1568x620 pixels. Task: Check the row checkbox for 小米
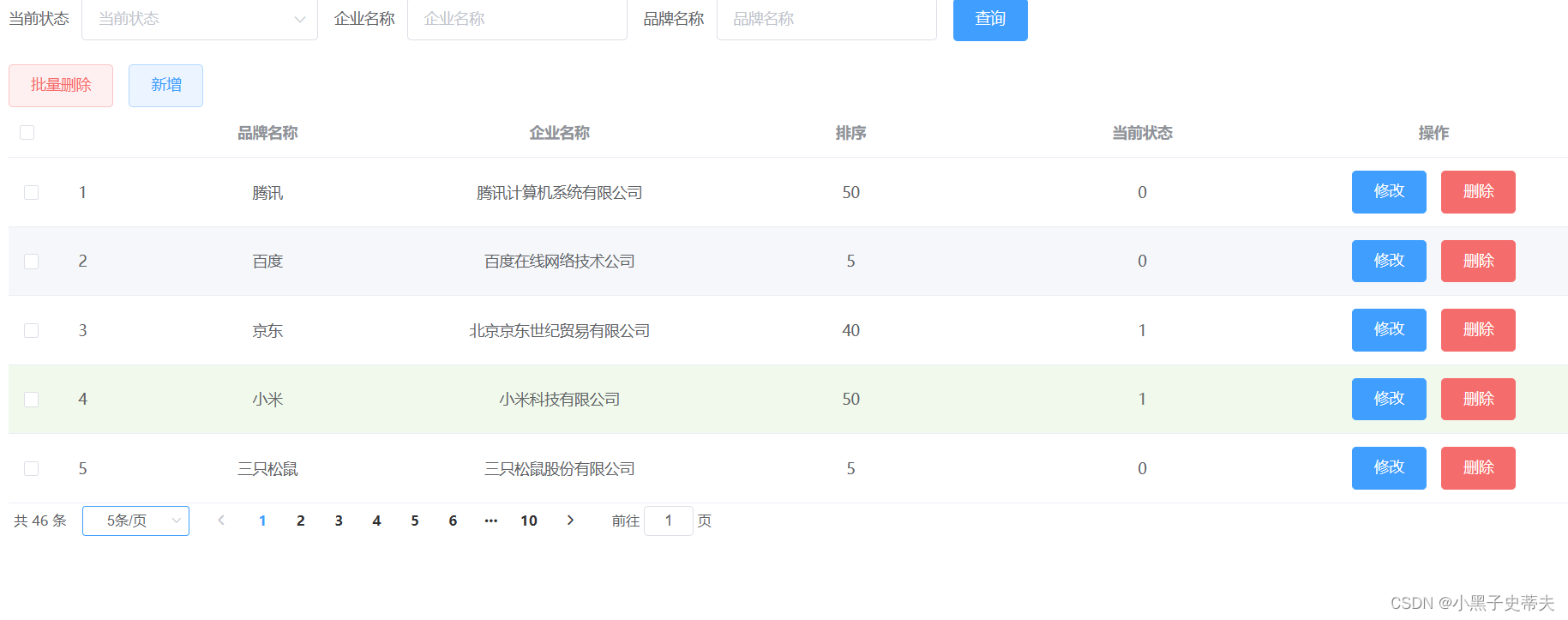tap(32, 399)
